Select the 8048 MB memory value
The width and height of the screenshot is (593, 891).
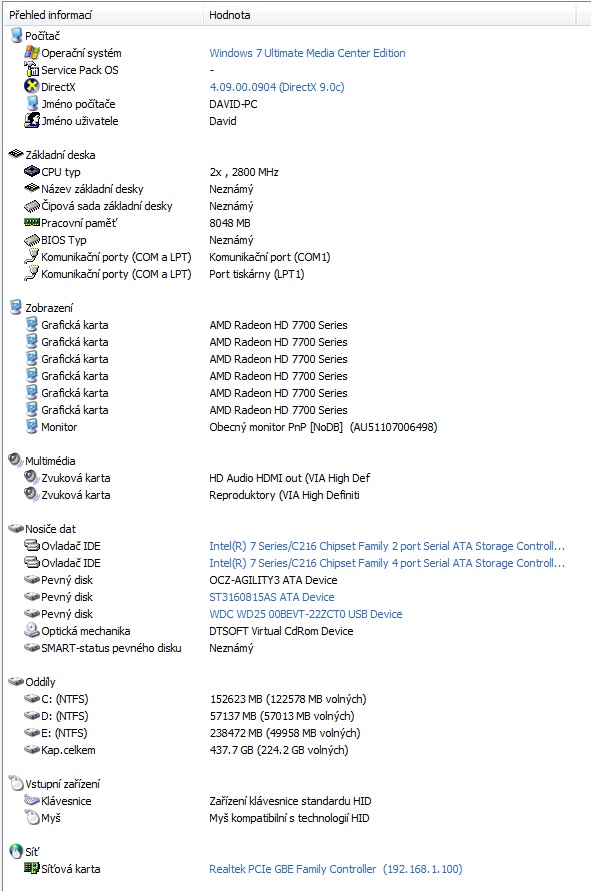click(229, 223)
